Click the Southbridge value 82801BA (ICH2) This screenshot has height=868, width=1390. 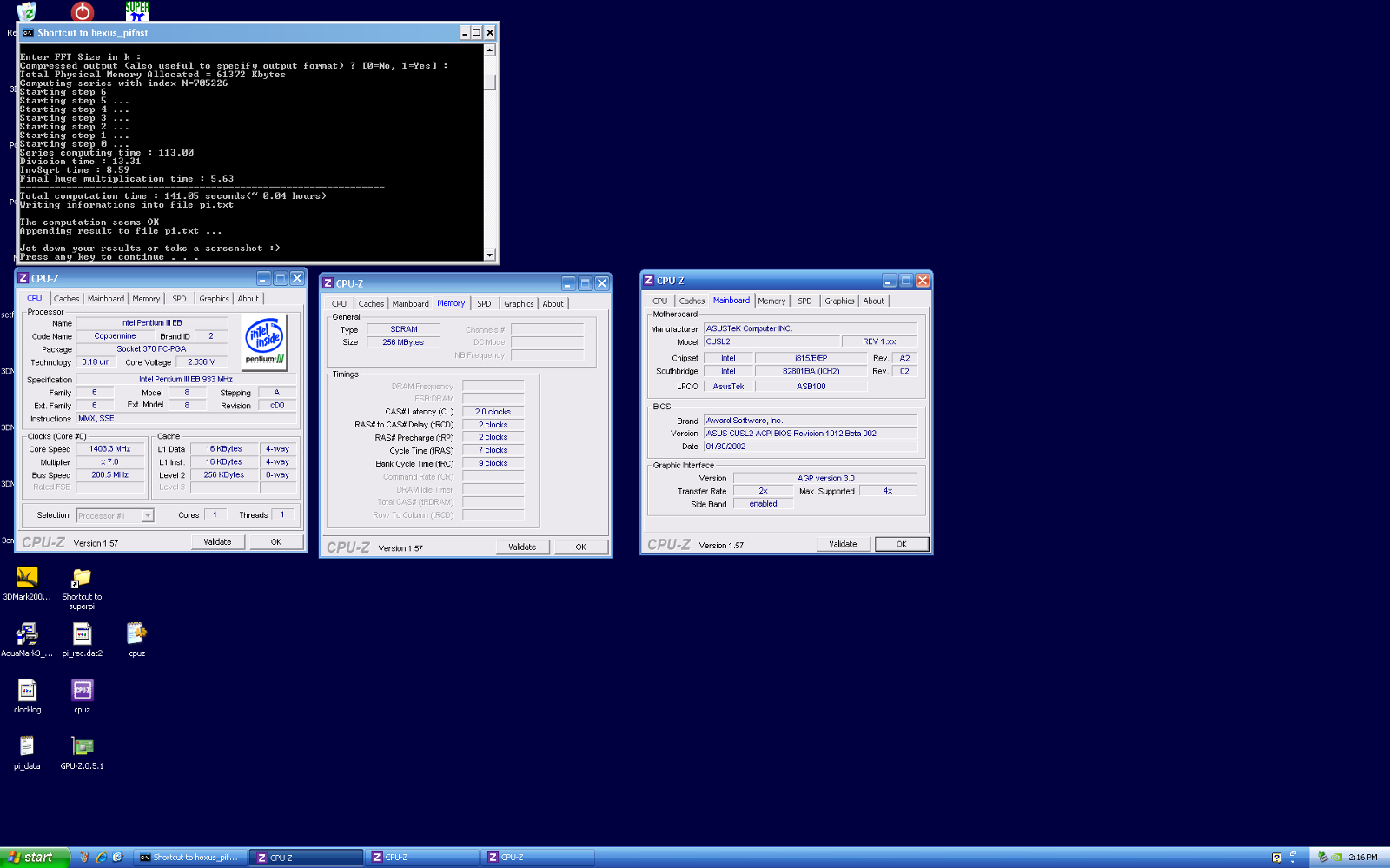click(x=811, y=372)
